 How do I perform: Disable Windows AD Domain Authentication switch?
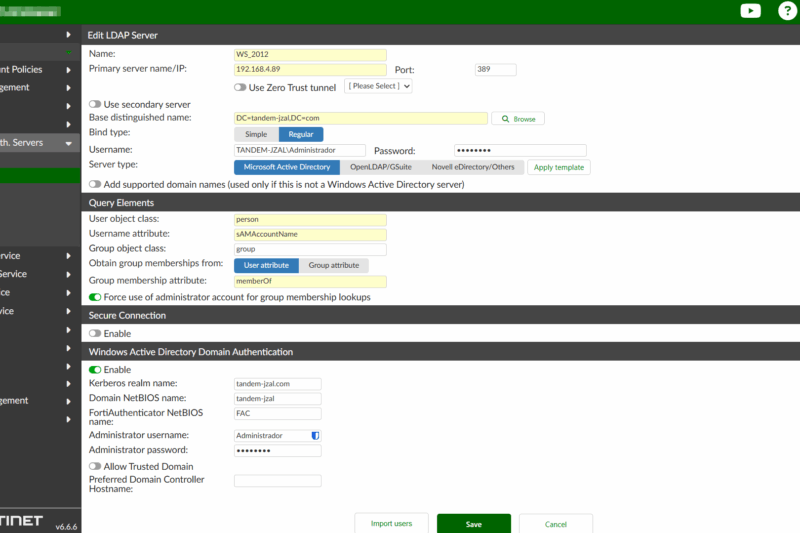[x=95, y=370]
